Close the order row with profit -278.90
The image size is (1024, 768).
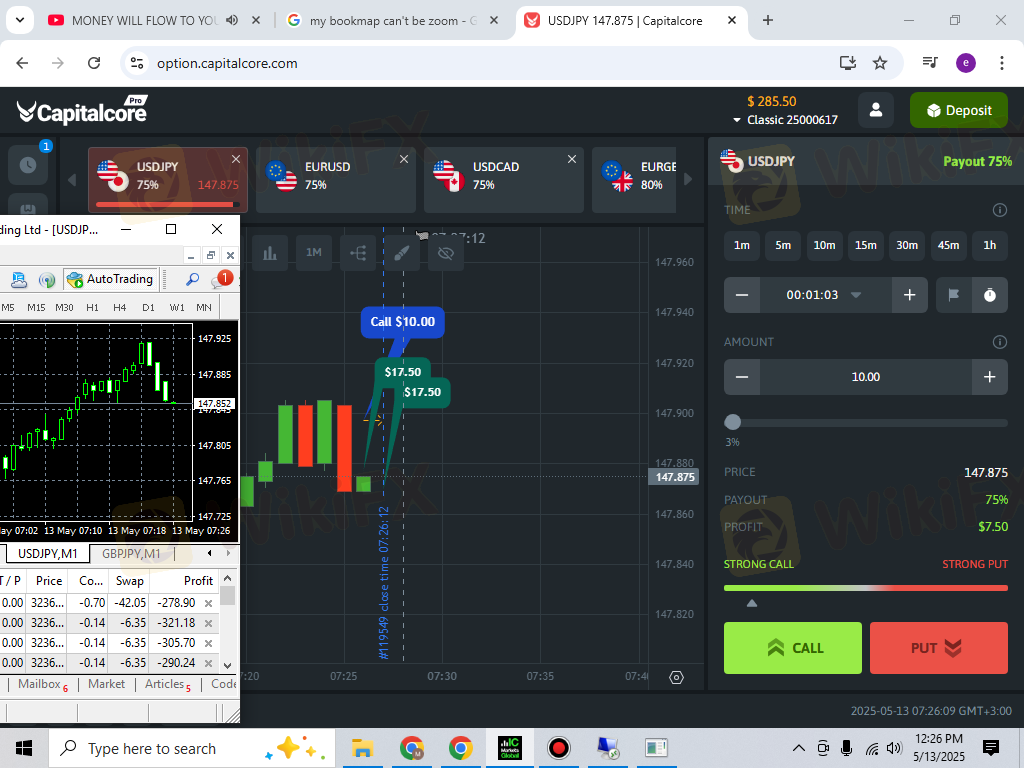[208, 603]
